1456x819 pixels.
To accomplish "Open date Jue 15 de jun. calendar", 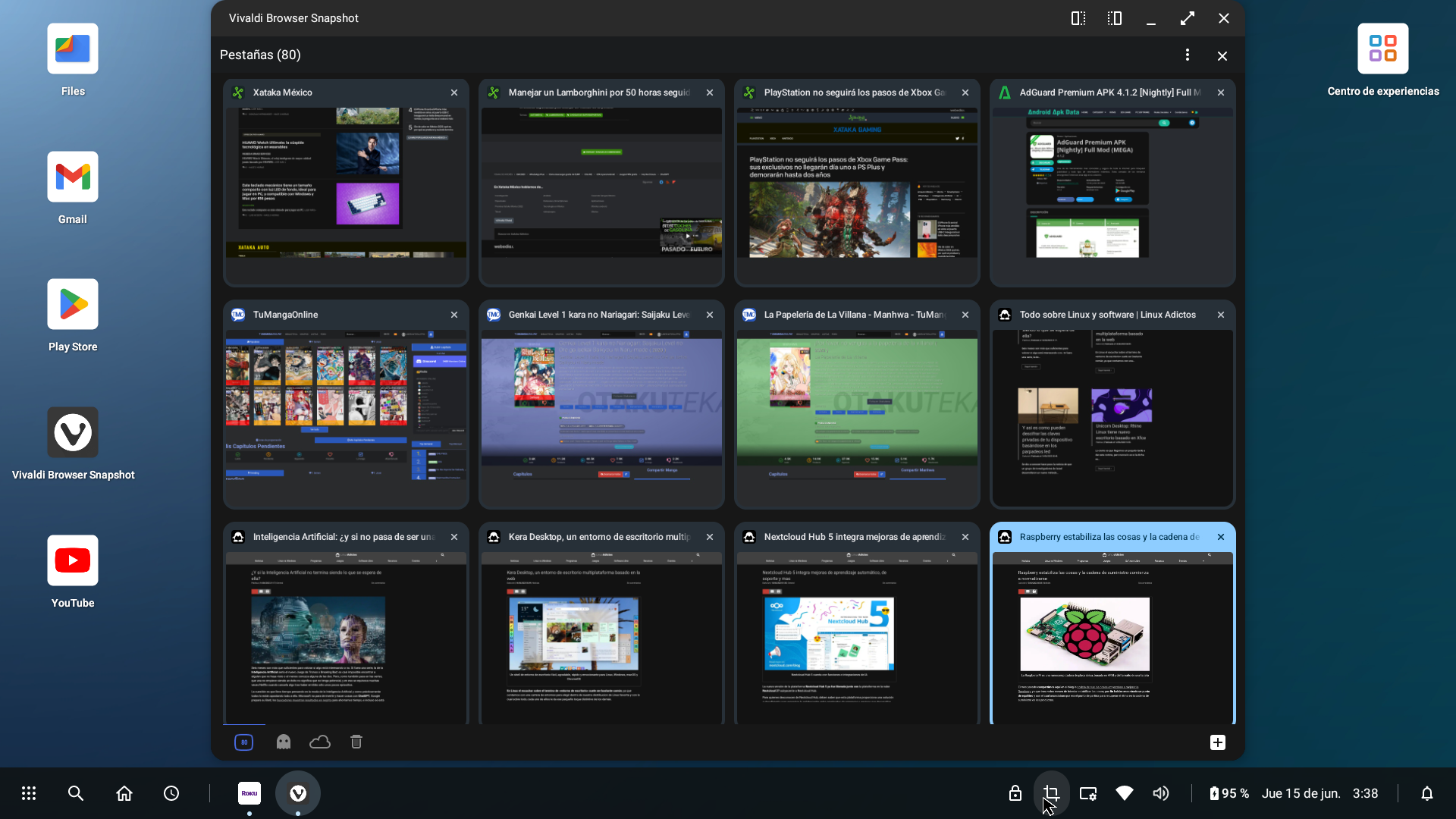I will [x=1301, y=793].
